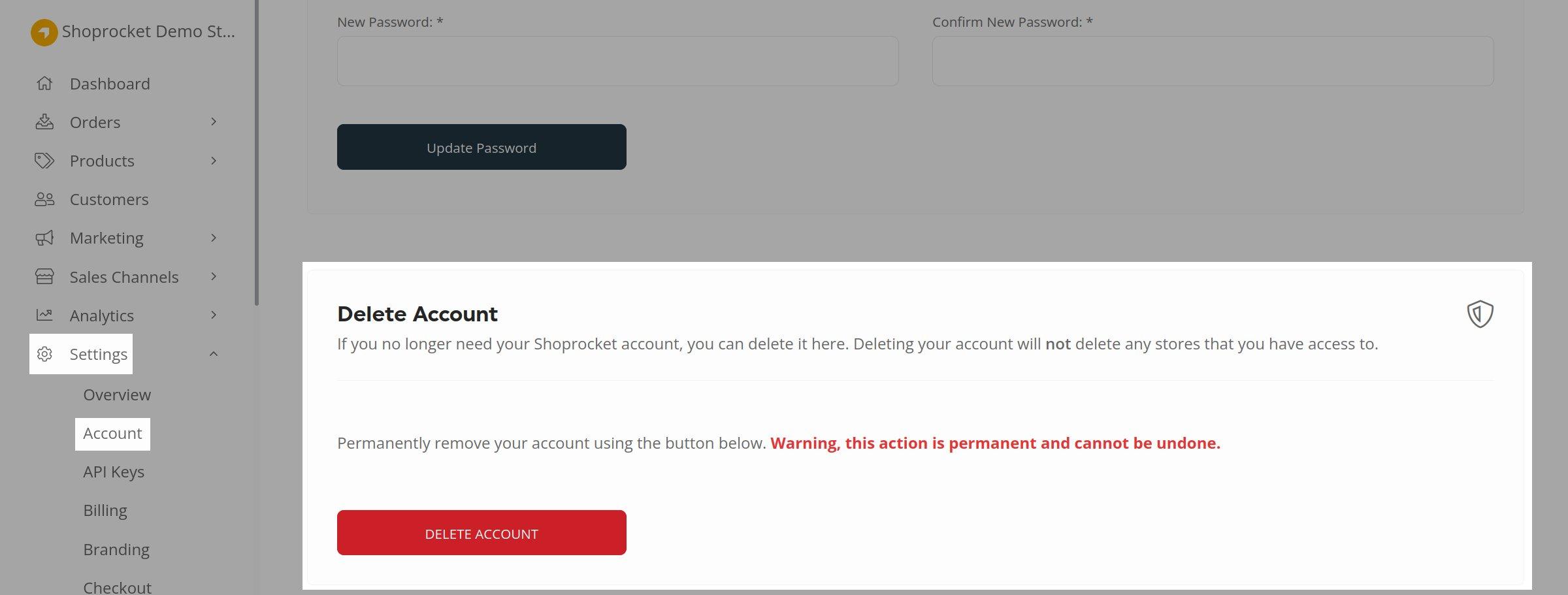This screenshot has height=595, width=1568.
Task: Click the New Password input field
Action: (617, 60)
